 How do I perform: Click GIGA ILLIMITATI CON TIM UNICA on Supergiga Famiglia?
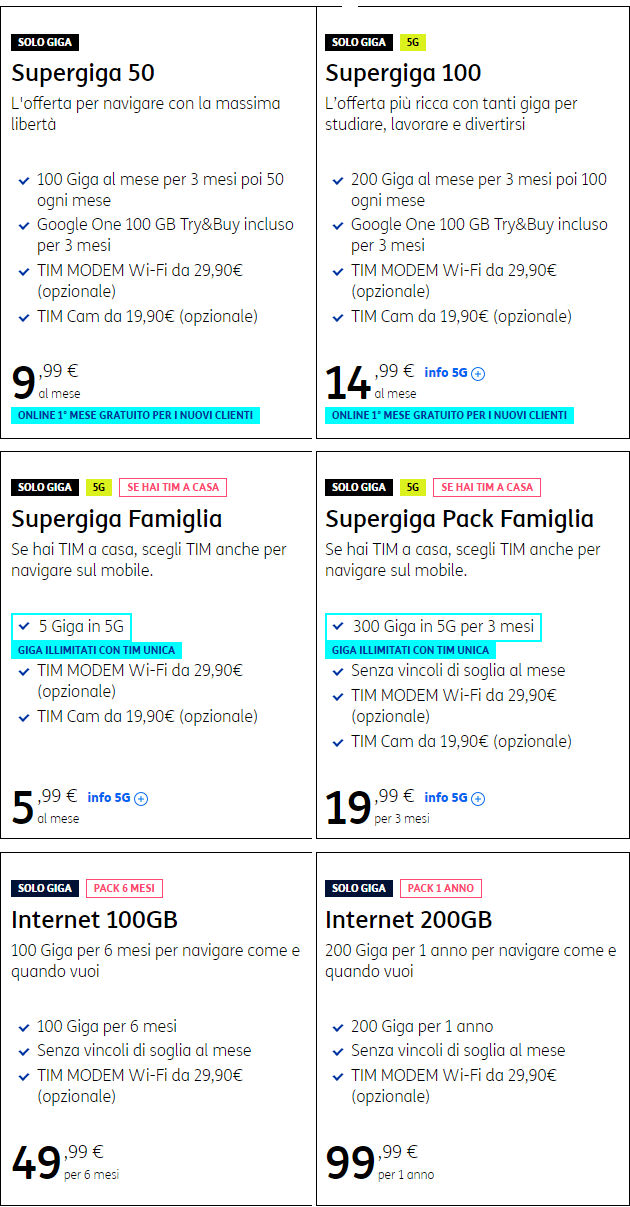point(97,650)
